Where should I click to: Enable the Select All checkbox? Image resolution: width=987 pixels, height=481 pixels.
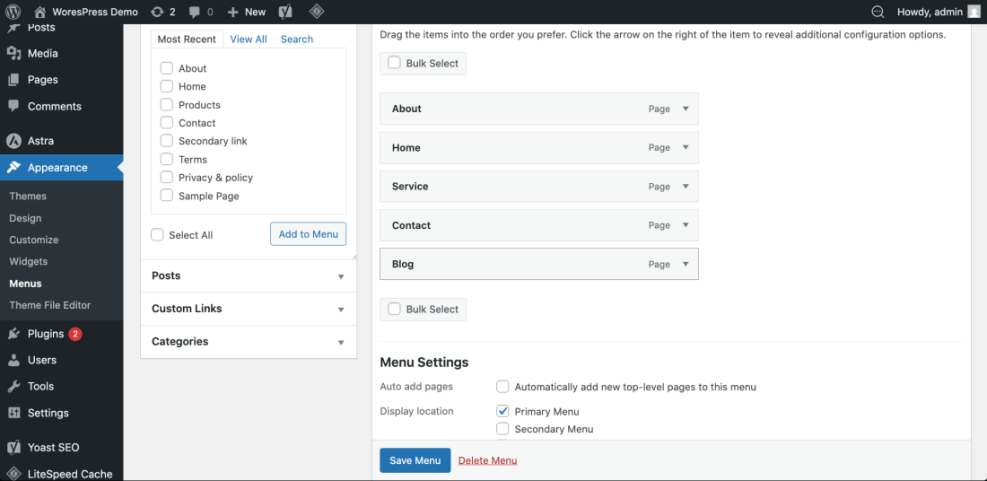coord(157,235)
